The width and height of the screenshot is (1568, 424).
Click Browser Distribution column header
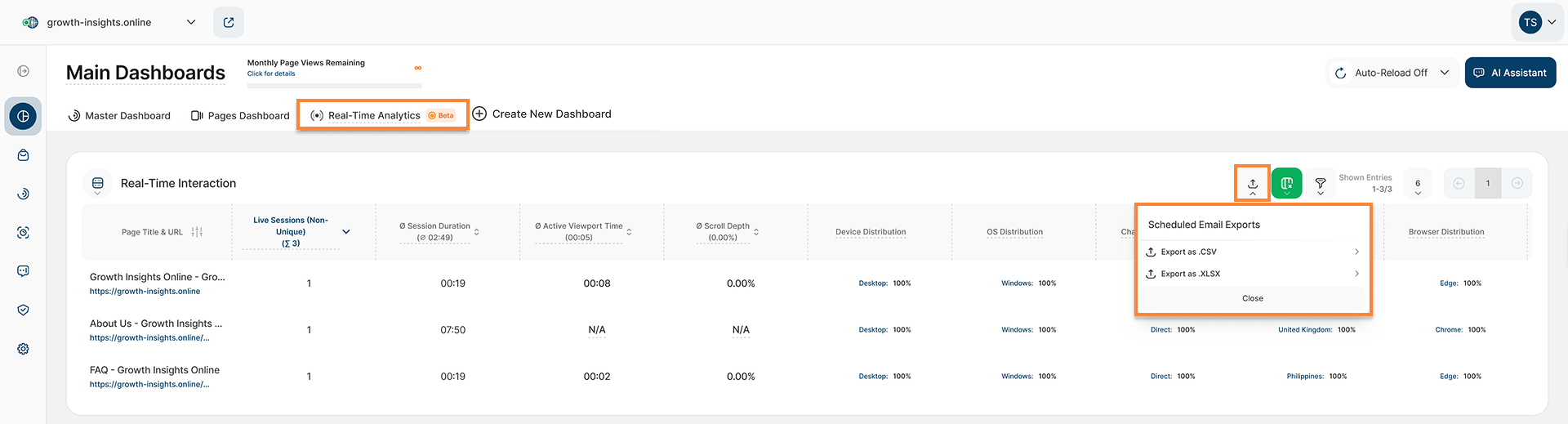[1446, 232]
